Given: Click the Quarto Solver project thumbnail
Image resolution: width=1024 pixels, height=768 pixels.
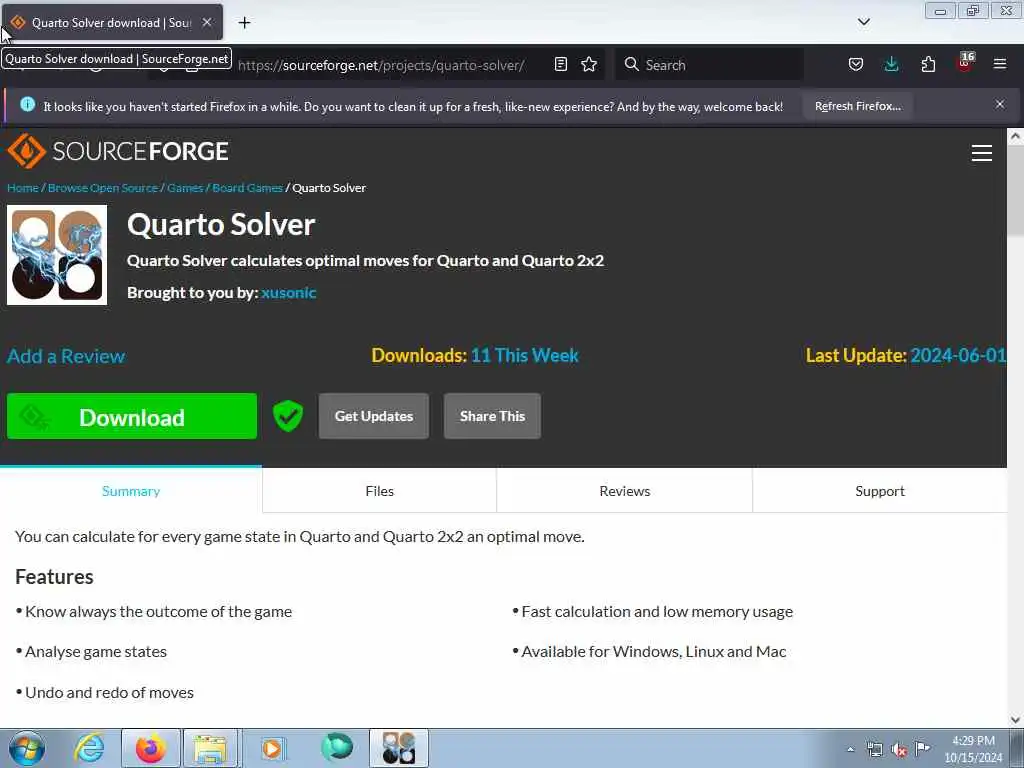Looking at the screenshot, I should point(57,255).
